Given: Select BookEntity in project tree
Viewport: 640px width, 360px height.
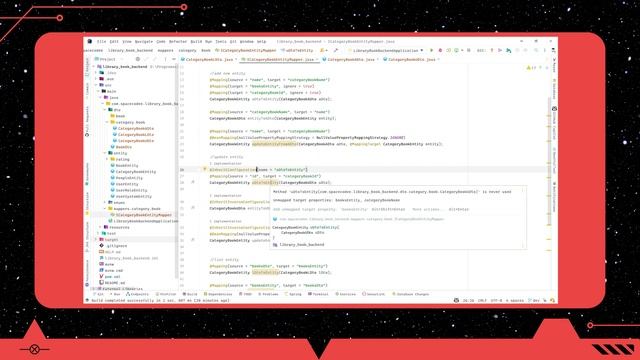Looking at the screenshot, I should tap(124, 165).
